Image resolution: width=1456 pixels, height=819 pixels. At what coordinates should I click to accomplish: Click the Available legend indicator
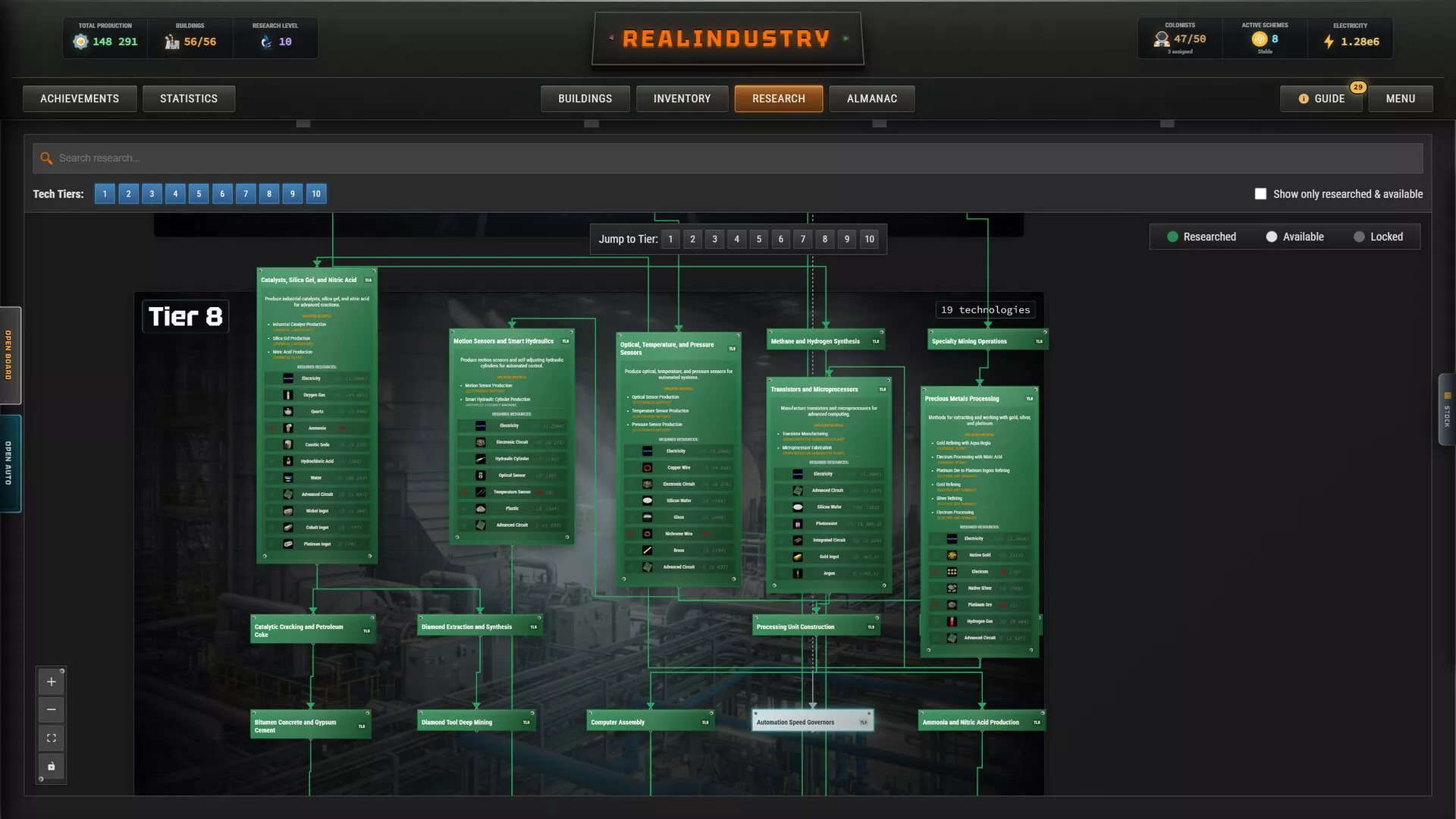(x=1272, y=237)
